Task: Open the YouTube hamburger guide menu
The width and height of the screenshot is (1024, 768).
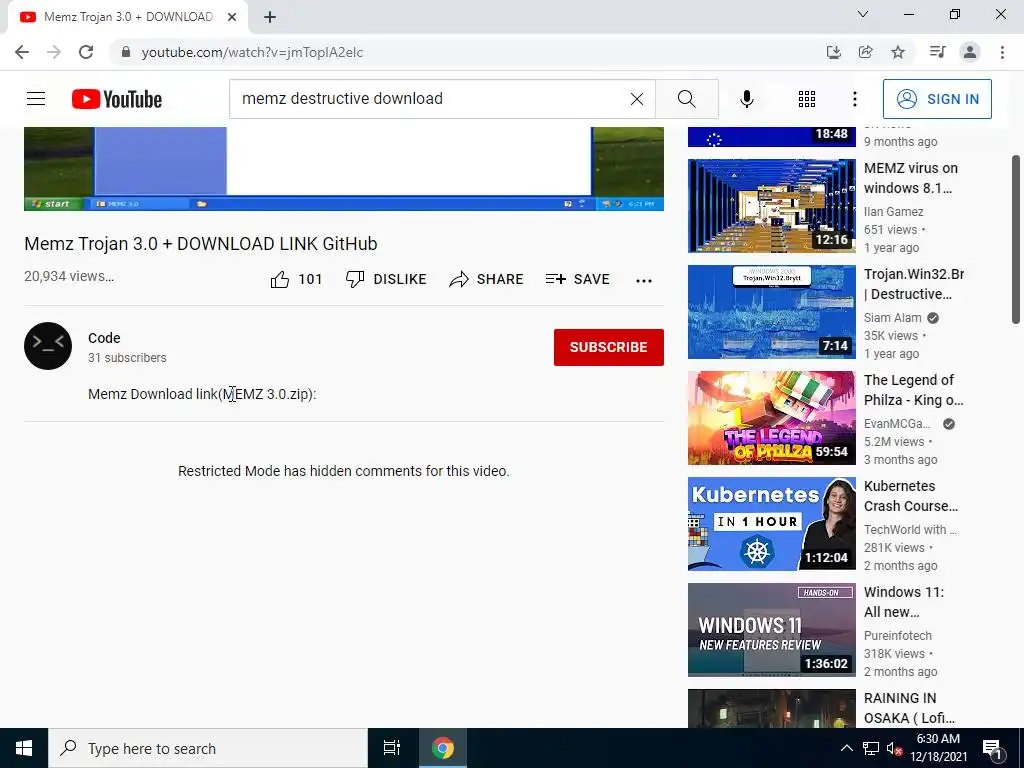Action: pos(36,99)
